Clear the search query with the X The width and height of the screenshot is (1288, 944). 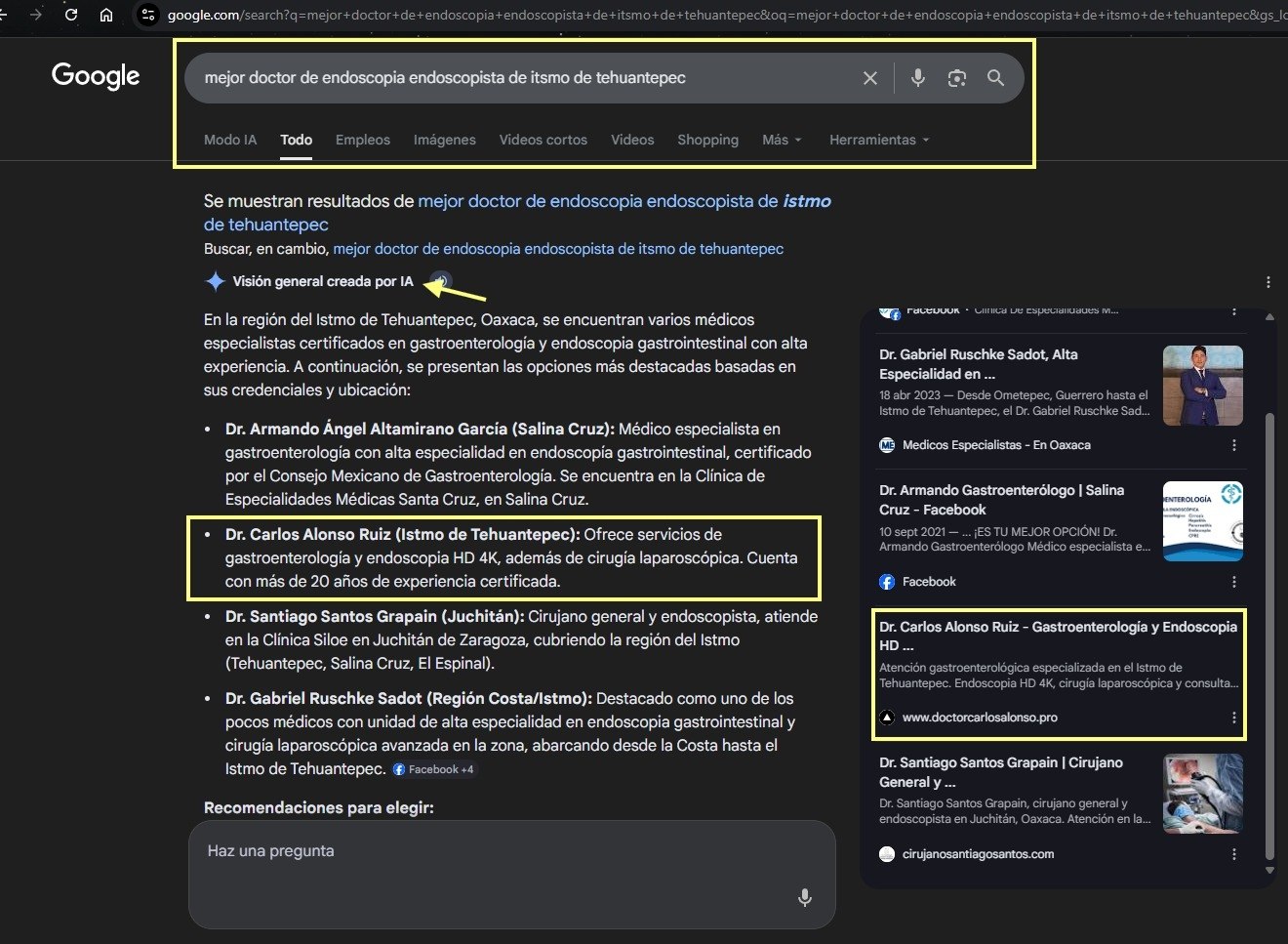pos(870,78)
